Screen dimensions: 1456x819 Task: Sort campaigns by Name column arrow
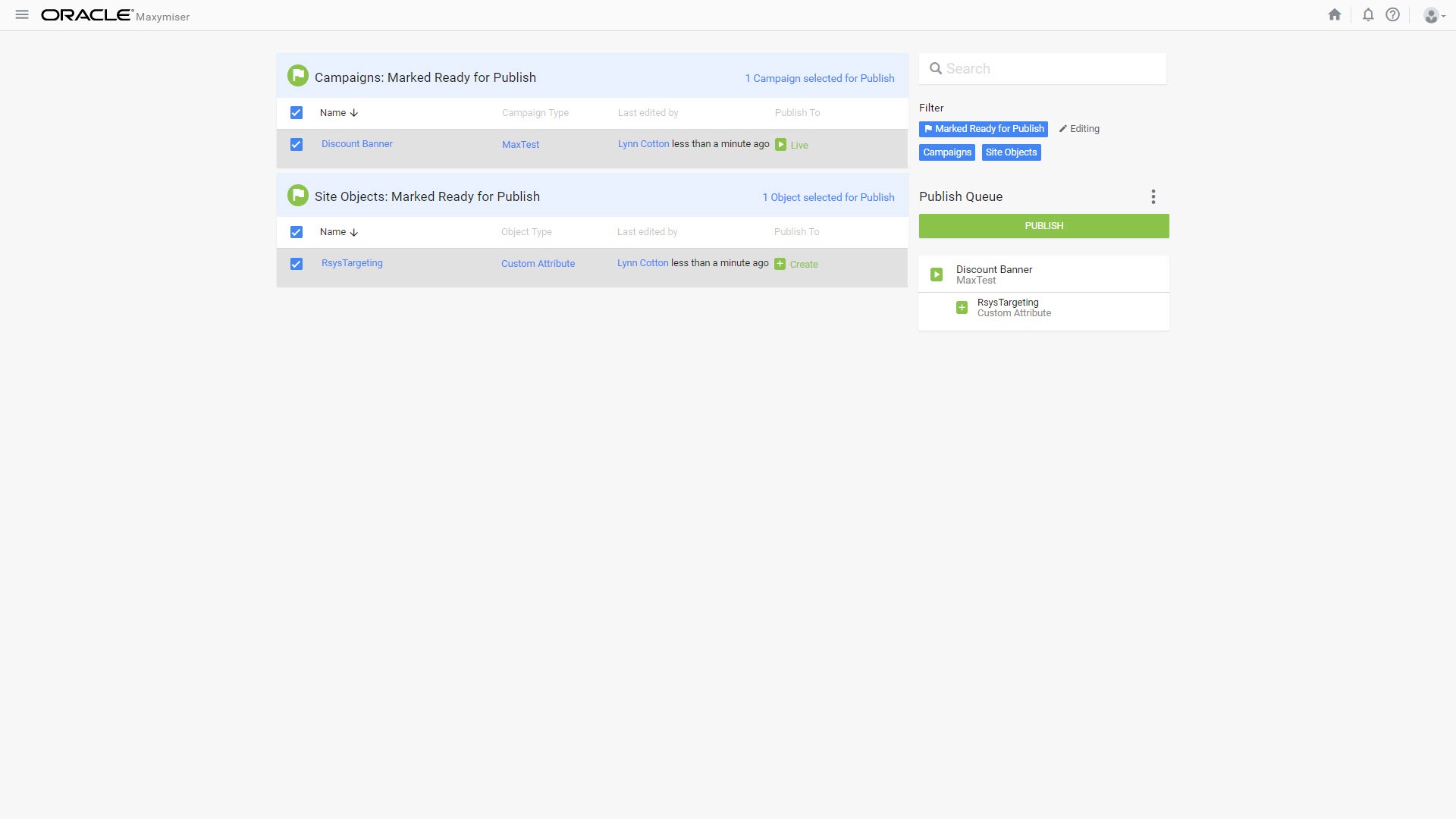click(x=354, y=113)
